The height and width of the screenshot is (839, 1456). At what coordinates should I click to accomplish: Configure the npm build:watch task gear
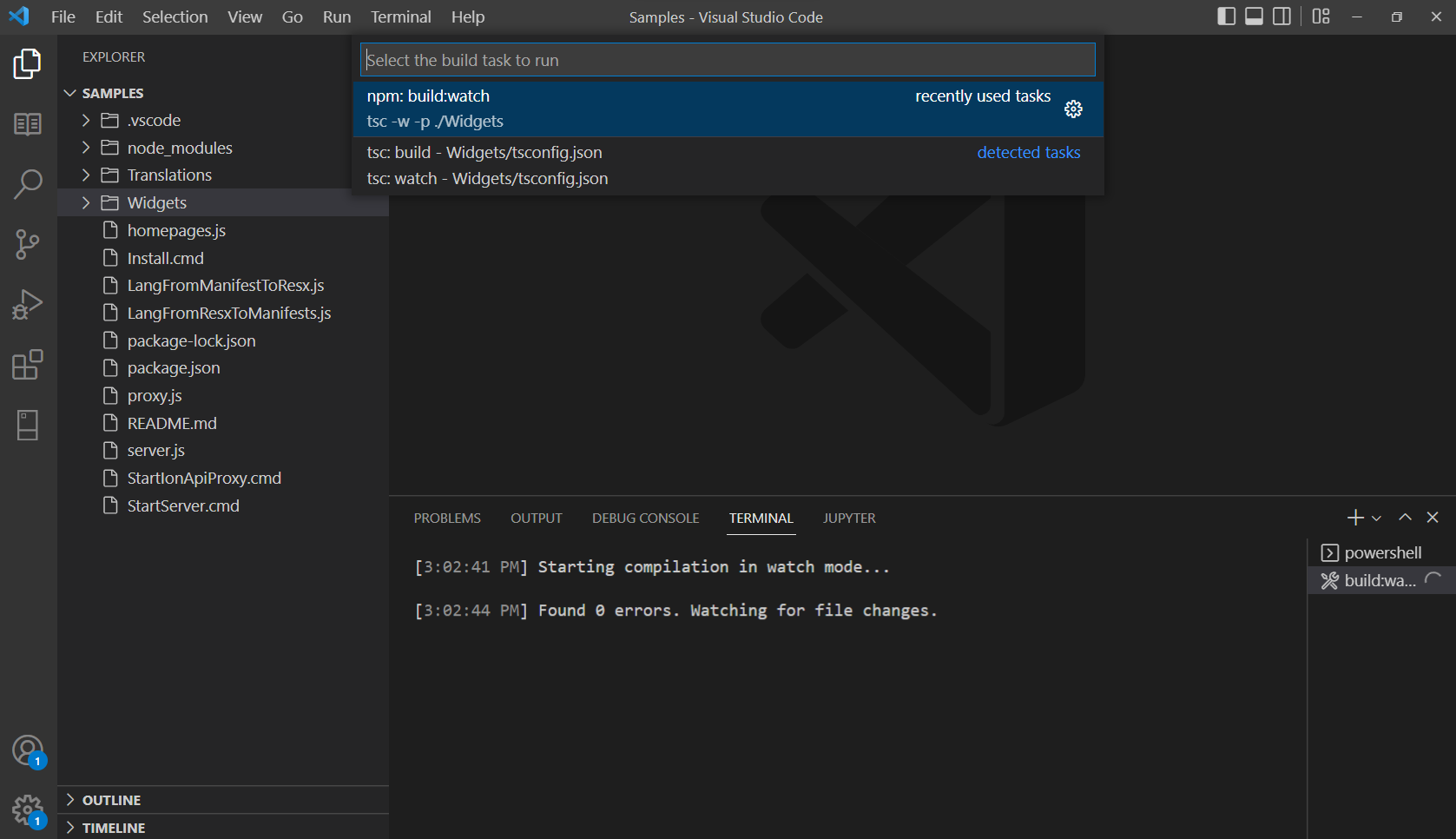click(1074, 109)
